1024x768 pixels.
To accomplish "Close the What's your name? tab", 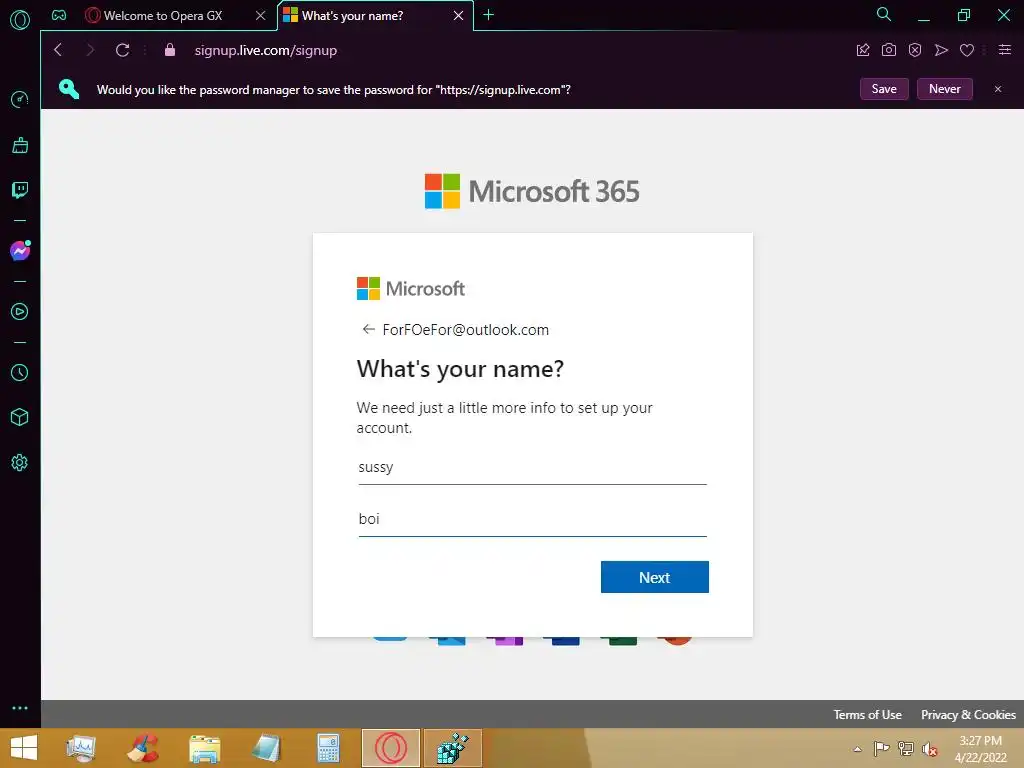I will click(x=458, y=16).
